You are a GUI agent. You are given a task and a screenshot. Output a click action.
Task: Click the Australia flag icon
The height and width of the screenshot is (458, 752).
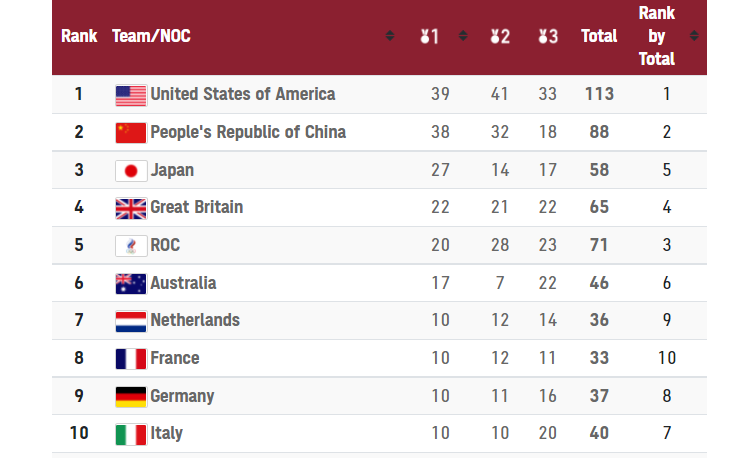click(x=131, y=284)
